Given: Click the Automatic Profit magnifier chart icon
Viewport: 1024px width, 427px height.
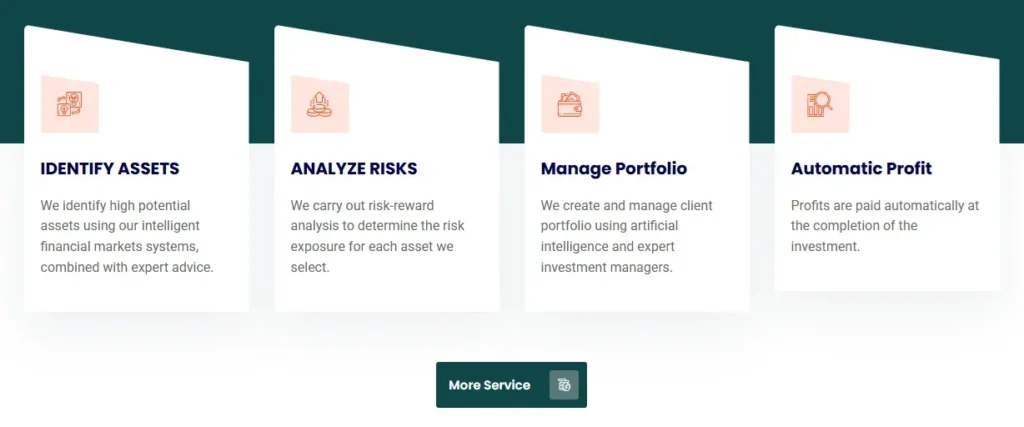Looking at the screenshot, I should pos(819,104).
